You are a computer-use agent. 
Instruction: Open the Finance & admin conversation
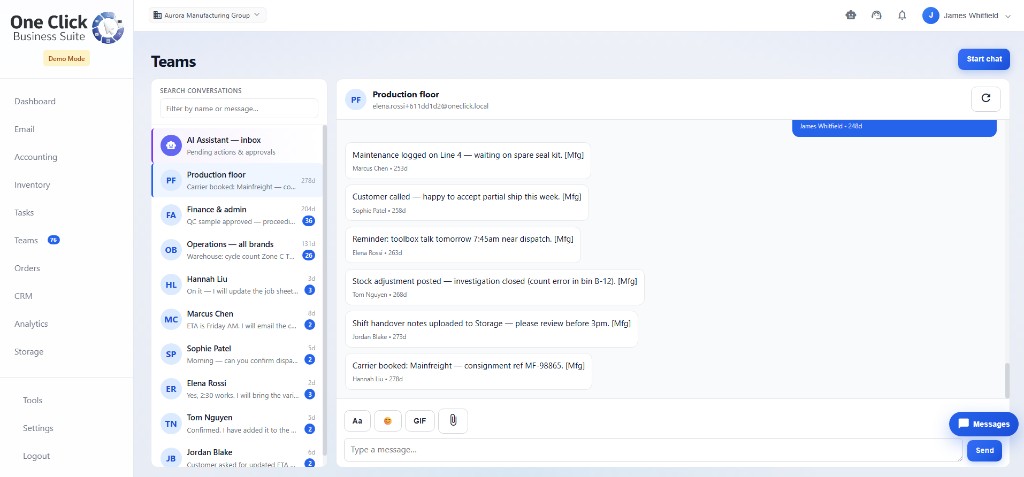[x=237, y=215]
